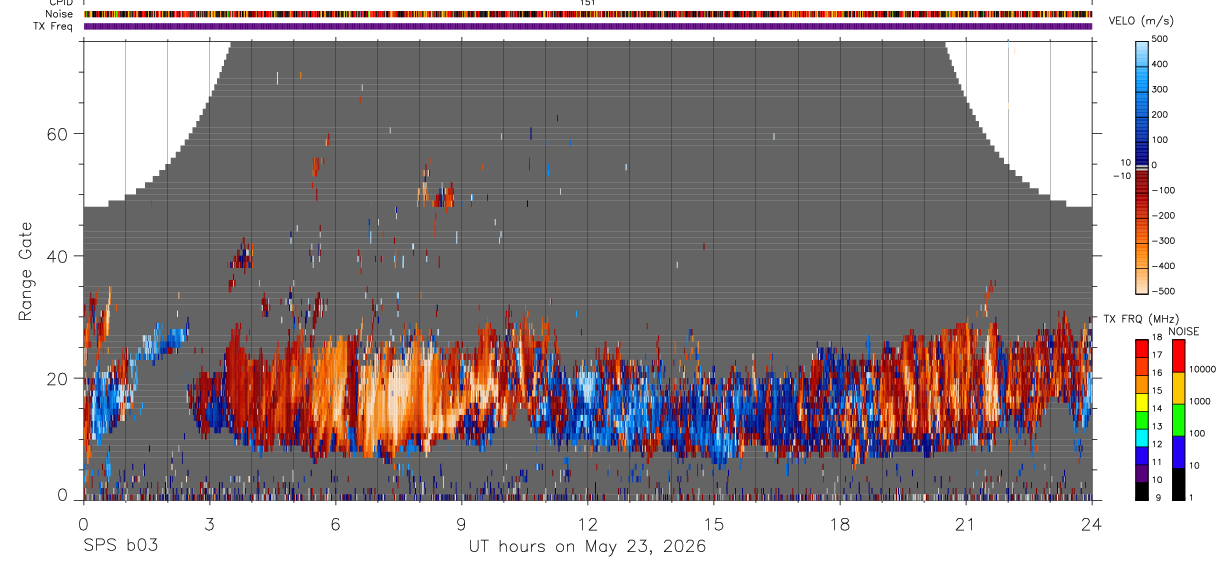Click the 'SPS b03' radar label
The image size is (1228, 567).
(119, 546)
